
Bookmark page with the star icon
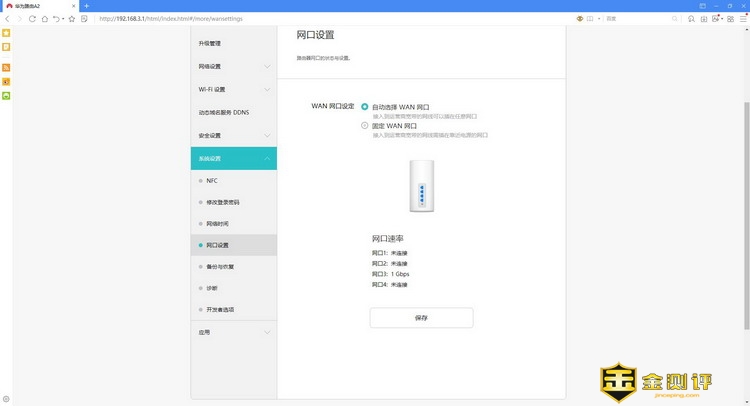(x=72, y=18)
